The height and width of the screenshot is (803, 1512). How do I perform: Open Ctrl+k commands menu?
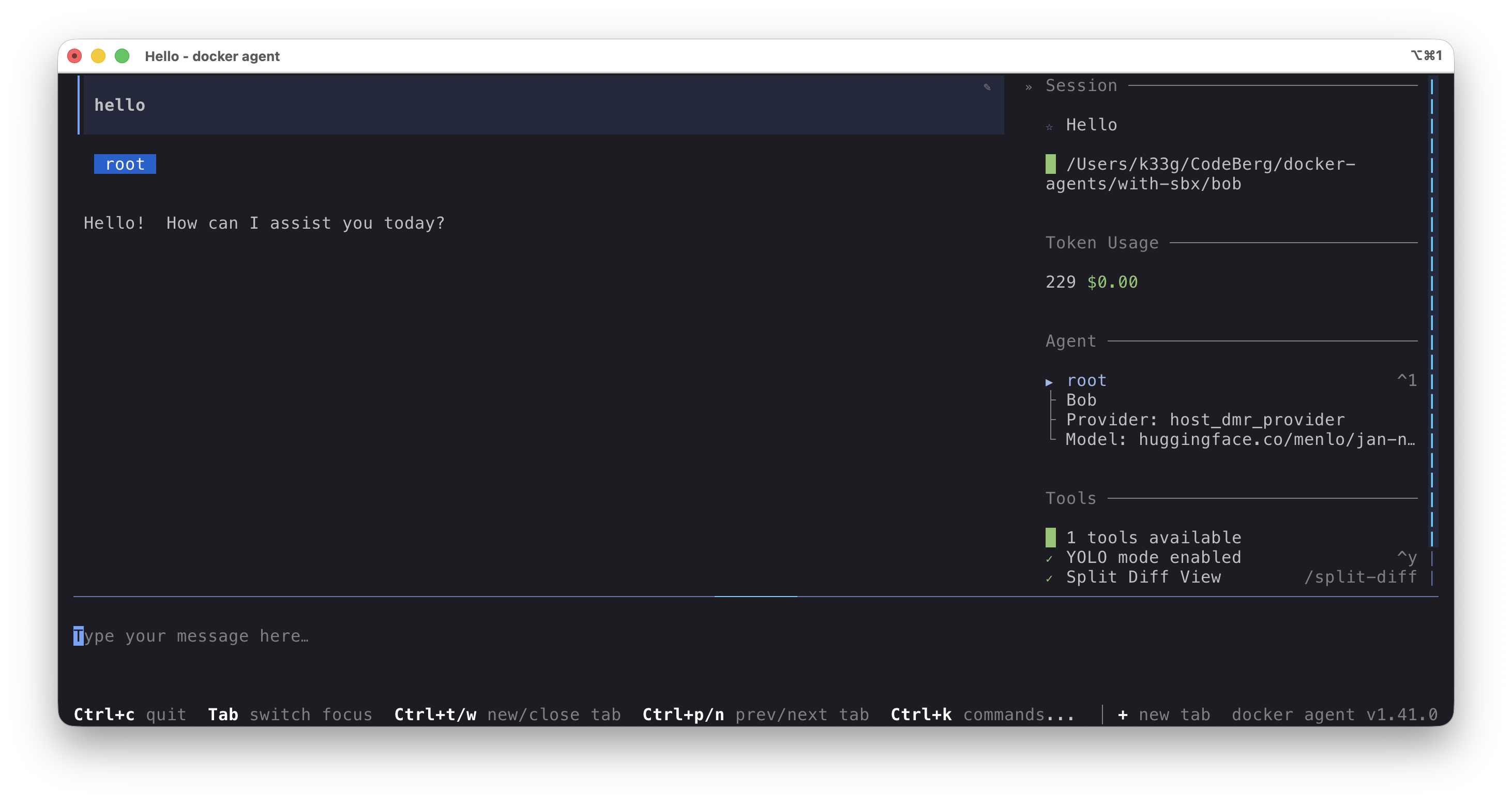coord(981,715)
